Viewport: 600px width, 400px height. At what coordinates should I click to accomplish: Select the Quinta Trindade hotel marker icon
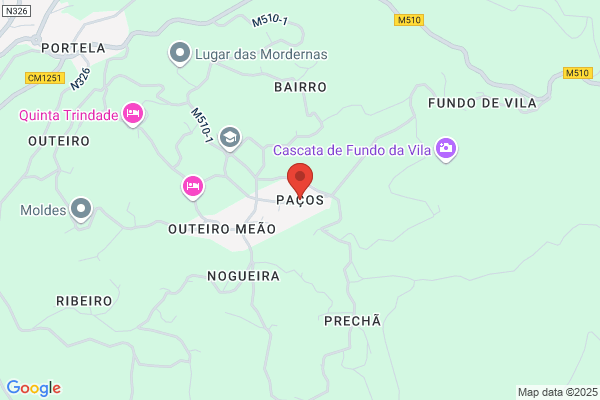(x=133, y=114)
